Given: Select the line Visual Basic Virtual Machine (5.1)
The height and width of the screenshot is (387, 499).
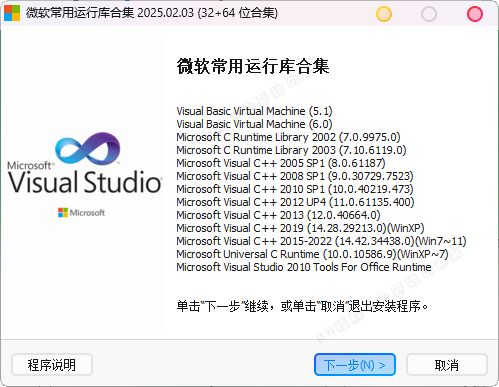Looking at the screenshot, I should coord(254,111).
